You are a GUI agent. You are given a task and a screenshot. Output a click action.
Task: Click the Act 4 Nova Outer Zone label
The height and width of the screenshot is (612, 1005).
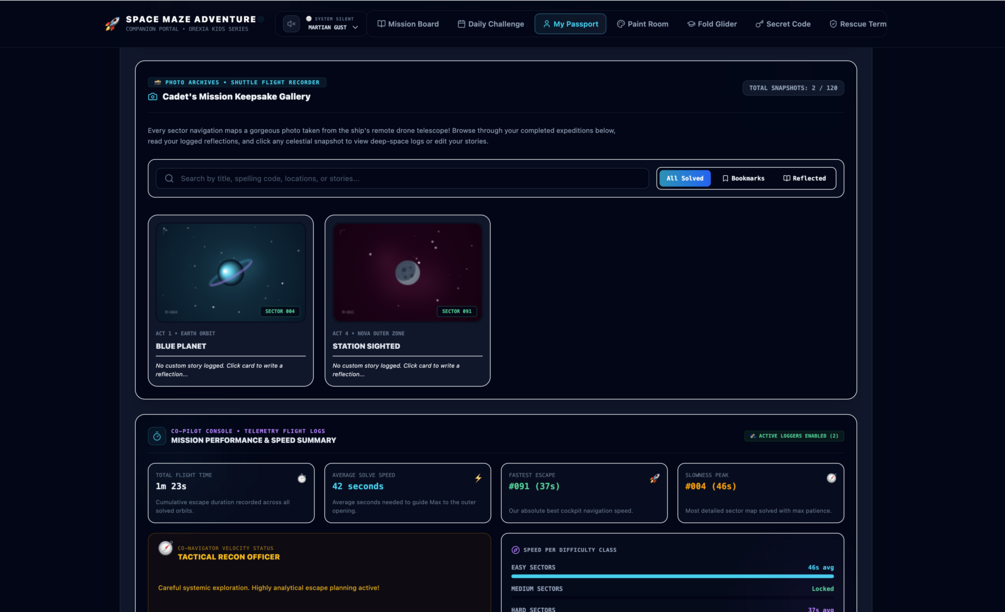click(x=369, y=333)
